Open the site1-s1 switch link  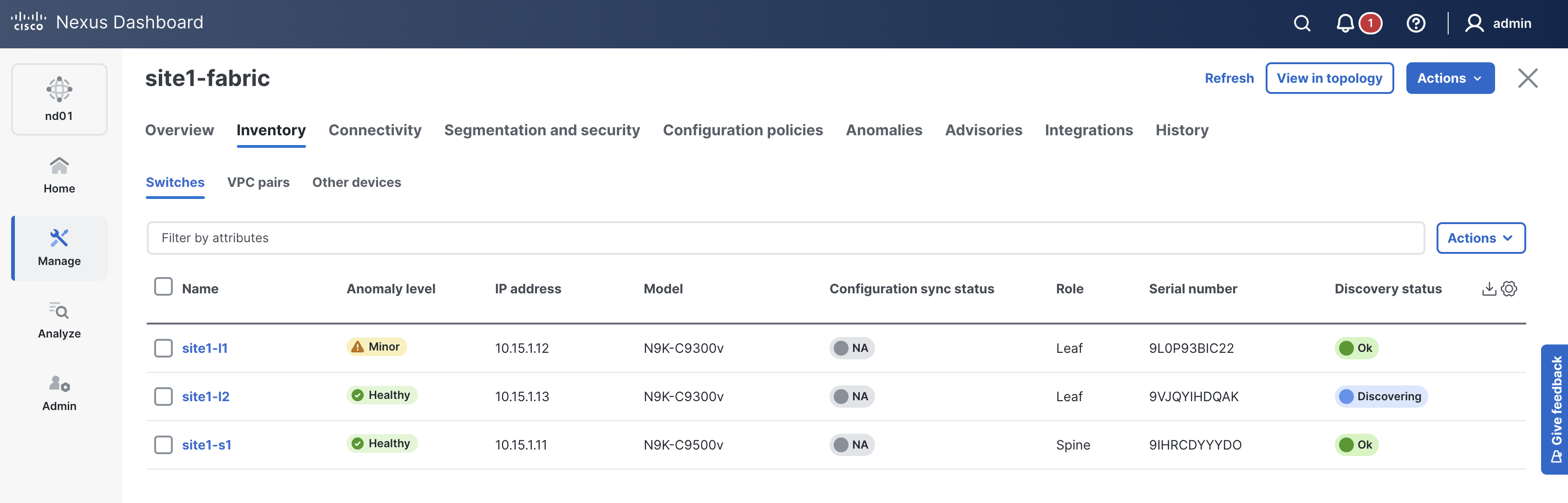click(x=206, y=445)
